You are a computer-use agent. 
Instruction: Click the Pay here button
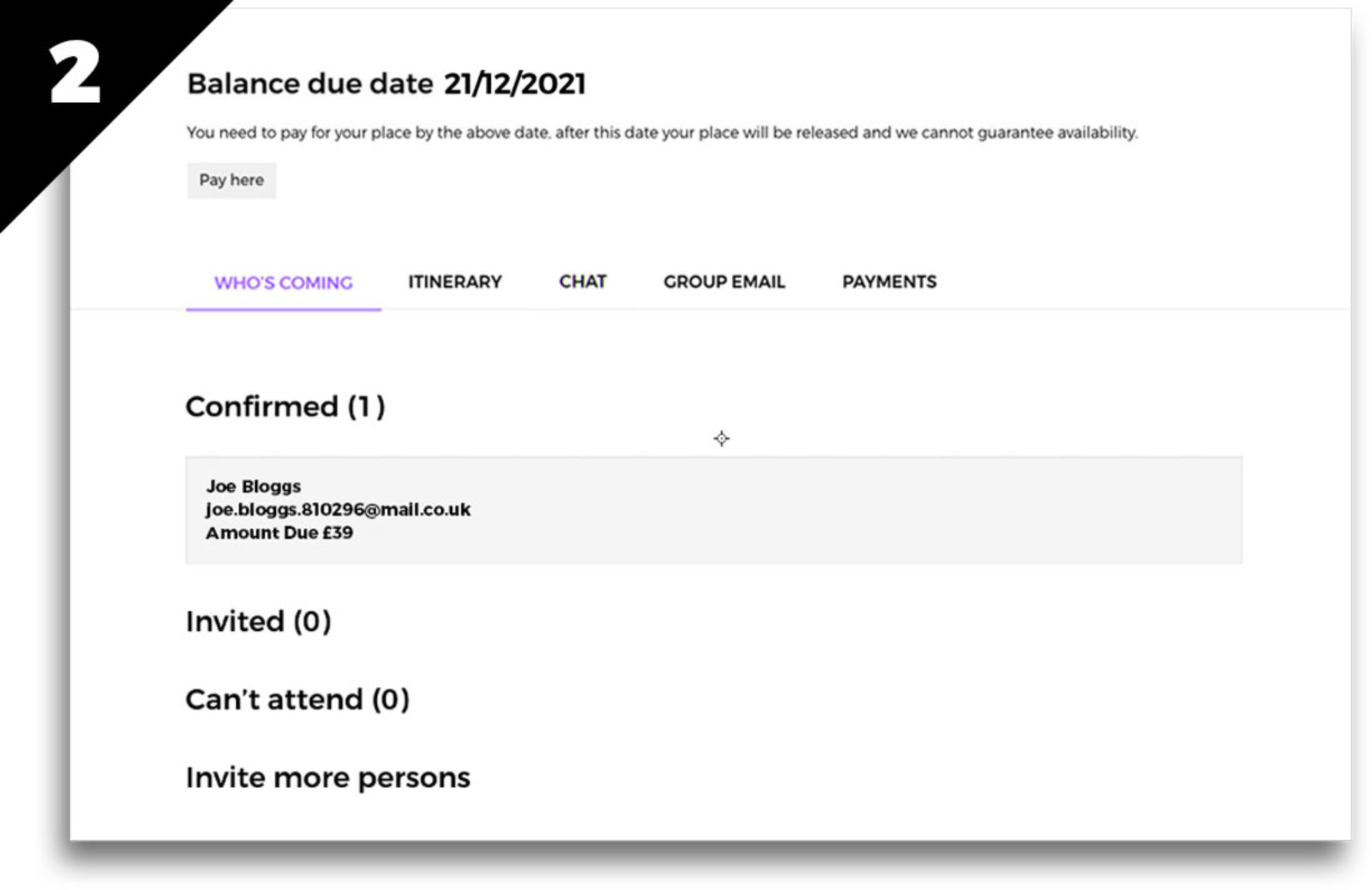231,181
